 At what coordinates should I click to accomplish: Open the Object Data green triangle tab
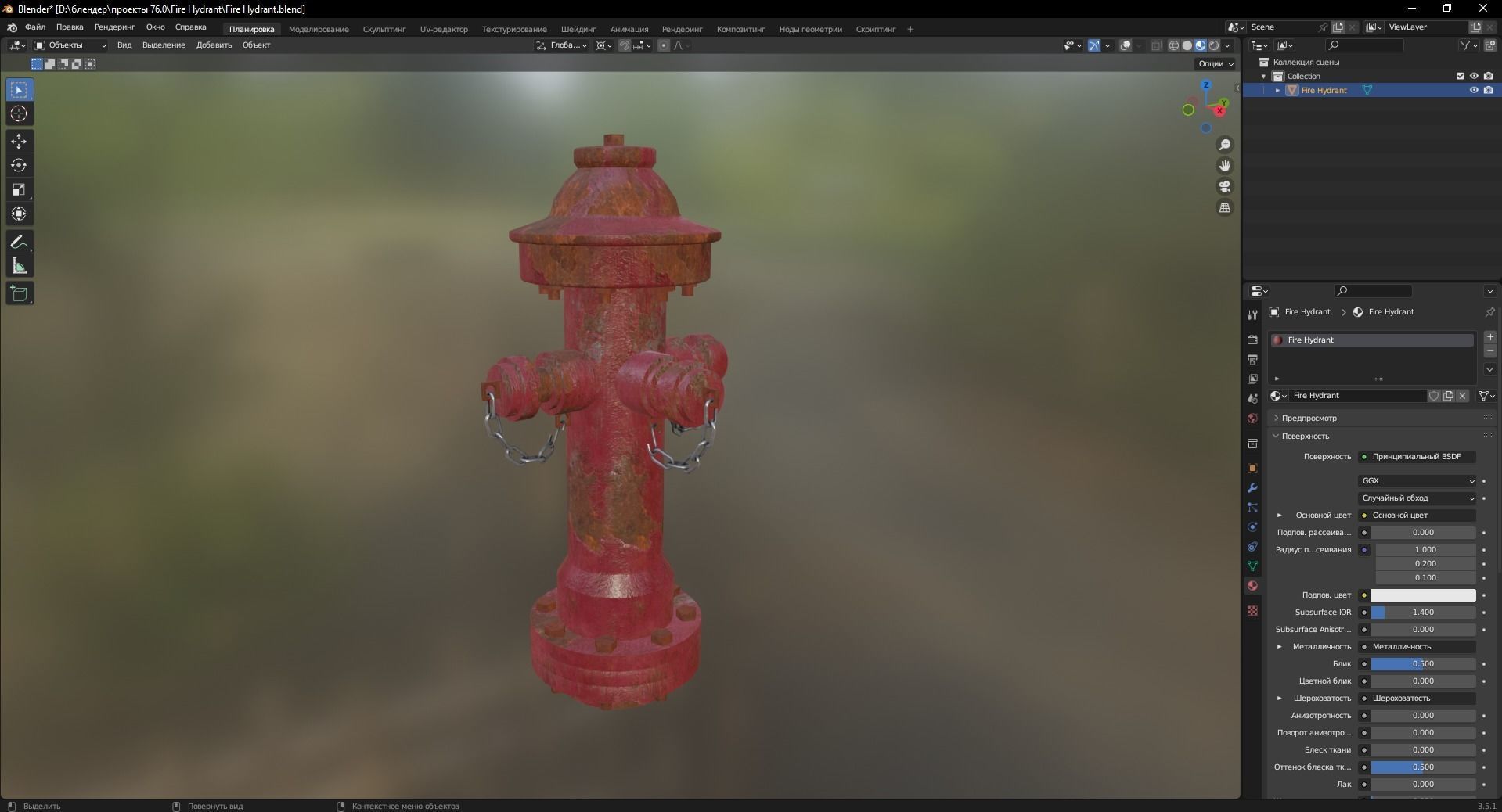coord(1252,566)
